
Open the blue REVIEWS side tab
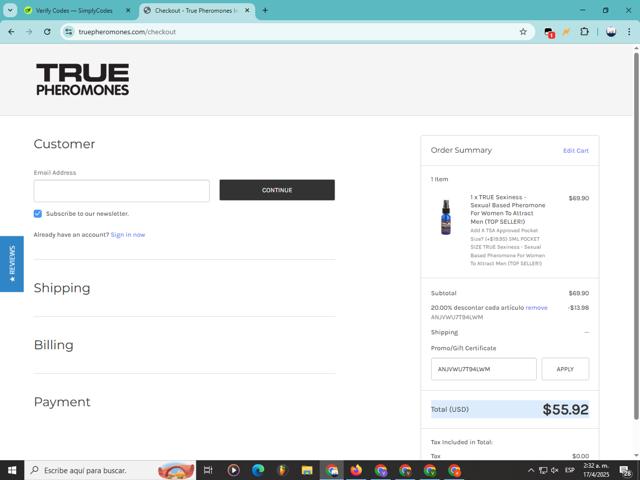coord(12,264)
